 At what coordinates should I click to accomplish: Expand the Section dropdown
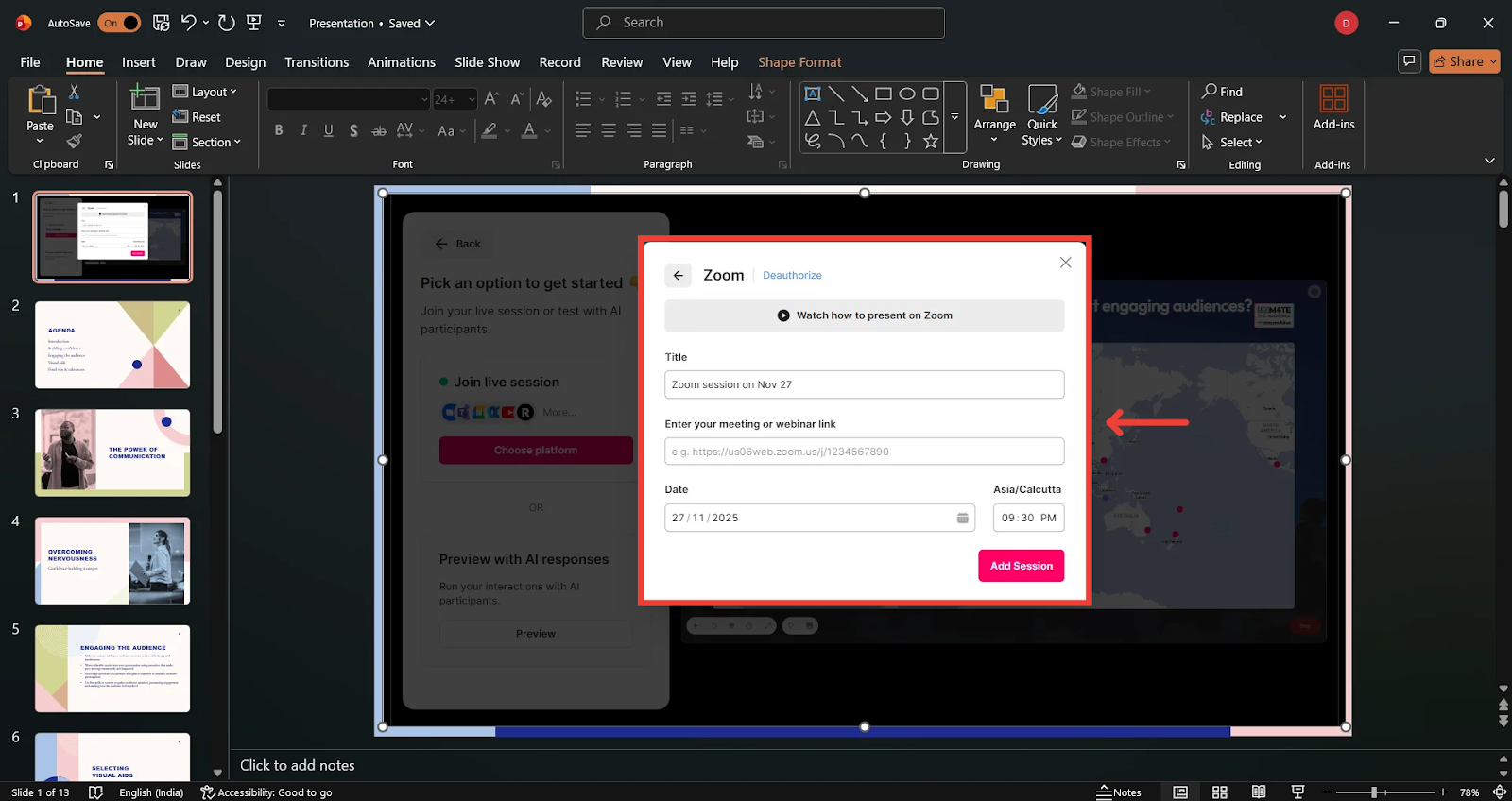[207, 142]
